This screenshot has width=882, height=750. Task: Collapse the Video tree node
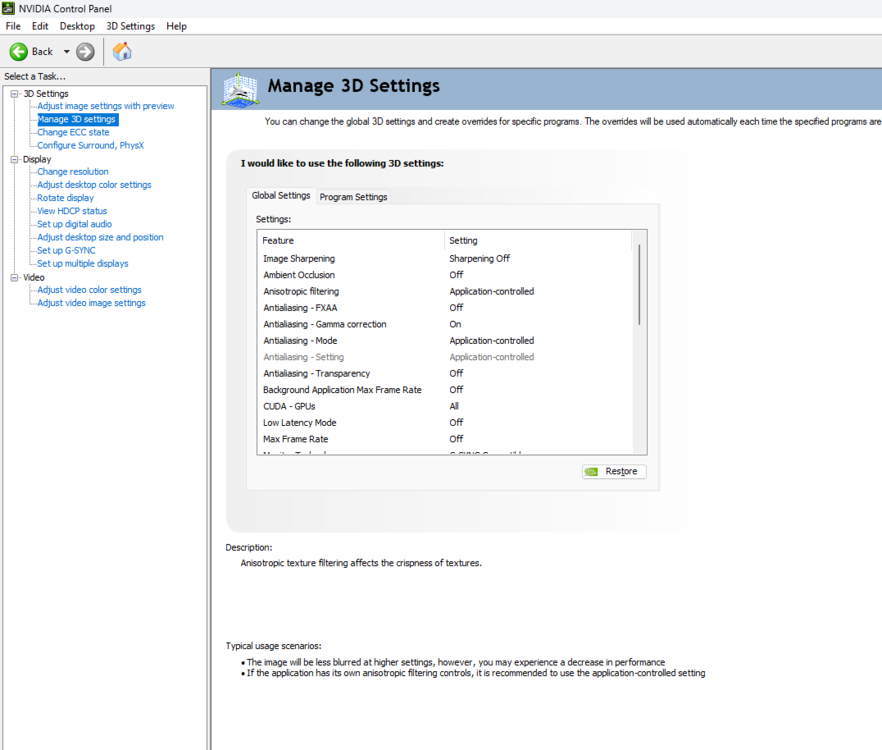[15, 277]
